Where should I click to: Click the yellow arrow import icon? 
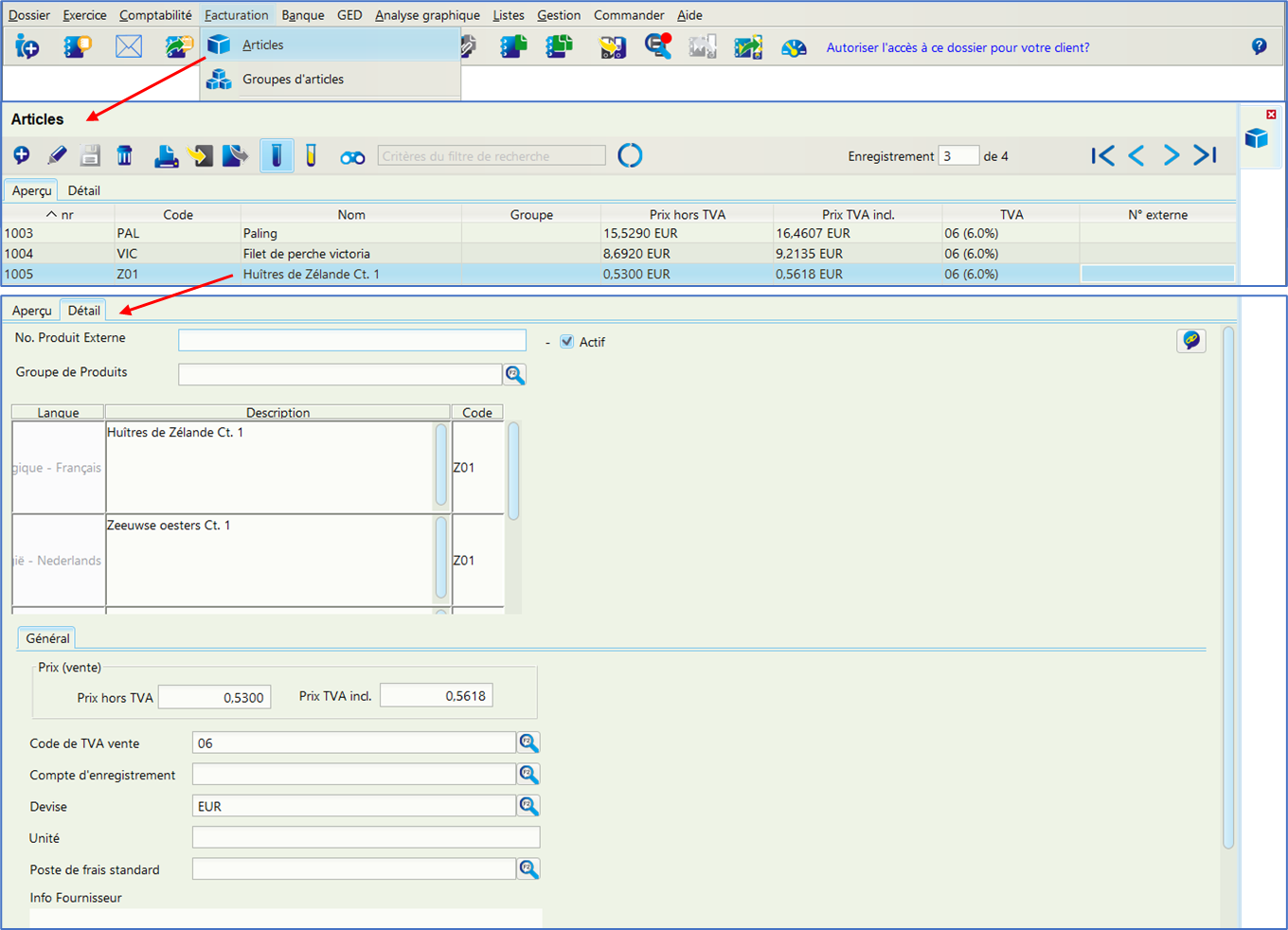200,155
